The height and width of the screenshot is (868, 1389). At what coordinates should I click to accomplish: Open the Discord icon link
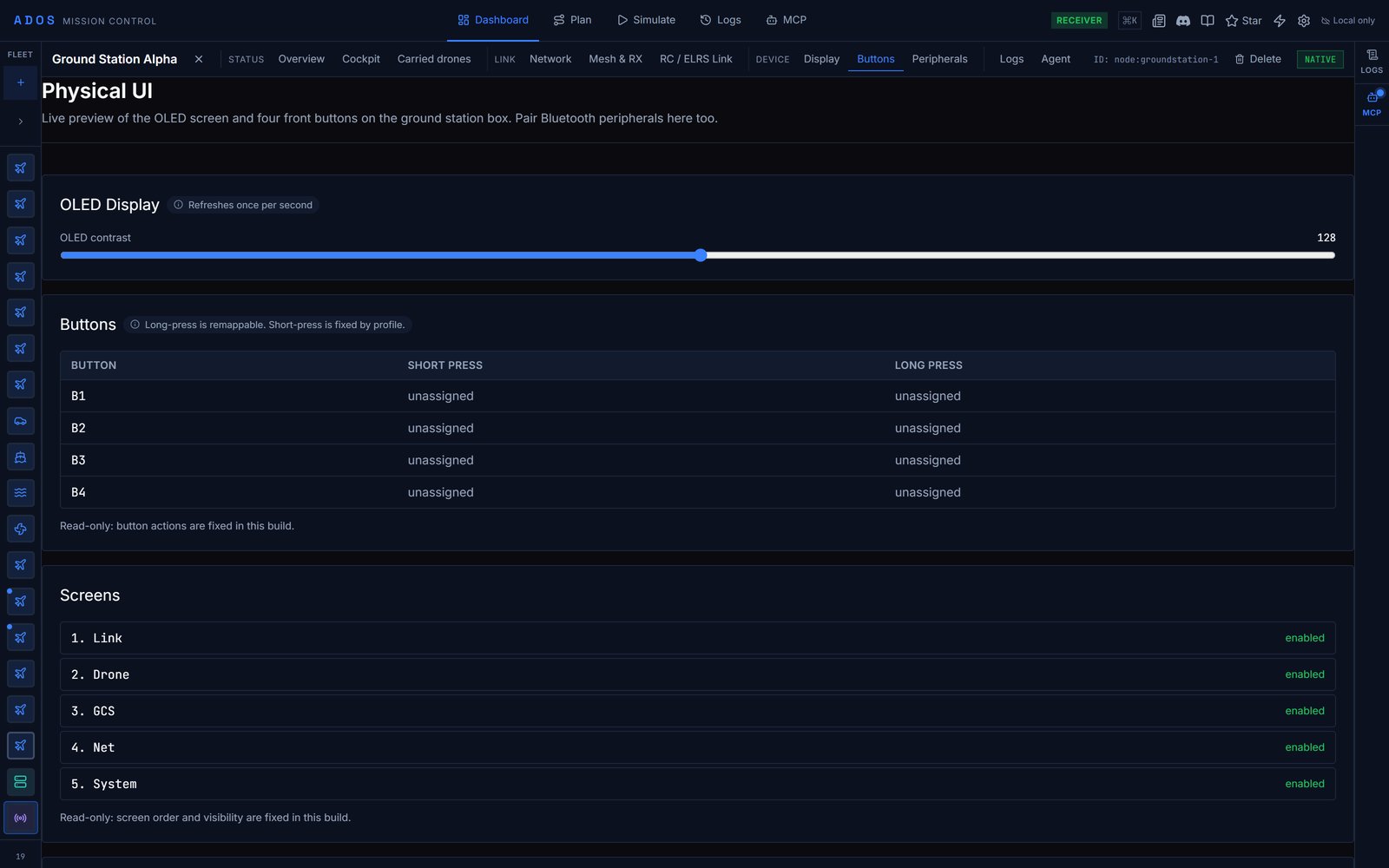click(1182, 20)
